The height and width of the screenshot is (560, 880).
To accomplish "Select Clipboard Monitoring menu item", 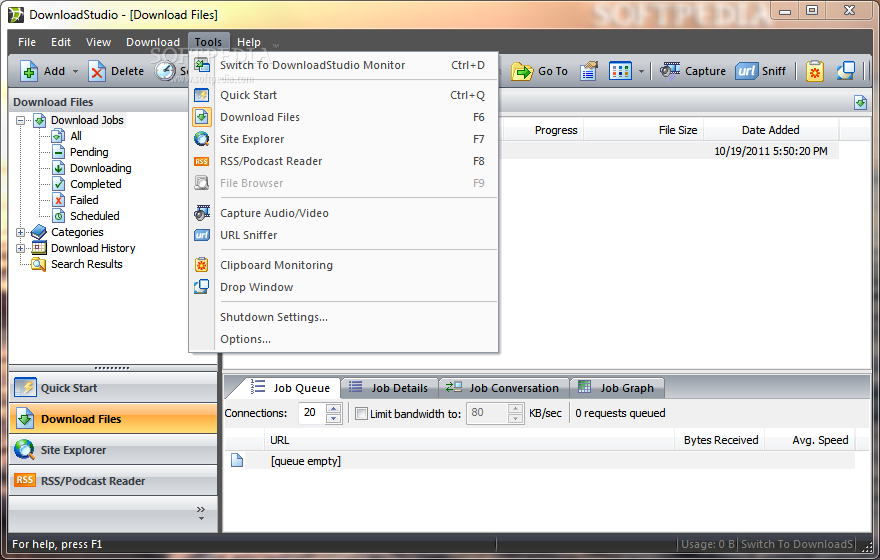I will pyautogui.click(x=343, y=265).
